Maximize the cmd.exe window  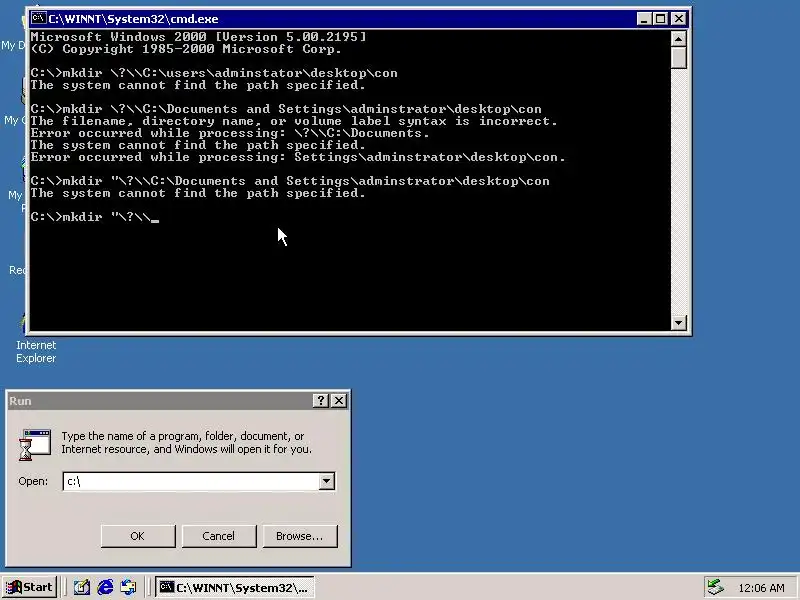(660, 19)
